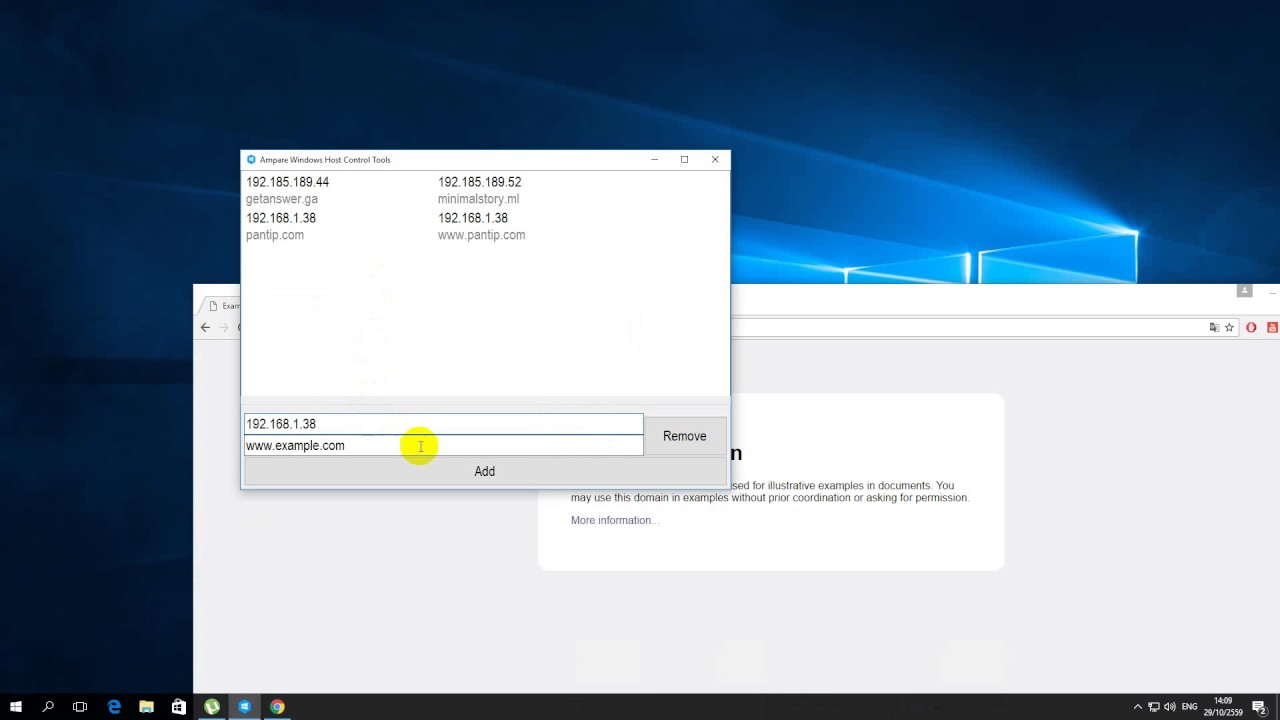Viewport: 1280px width, 720px height.
Task: Click the Remove button
Action: coord(684,436)
